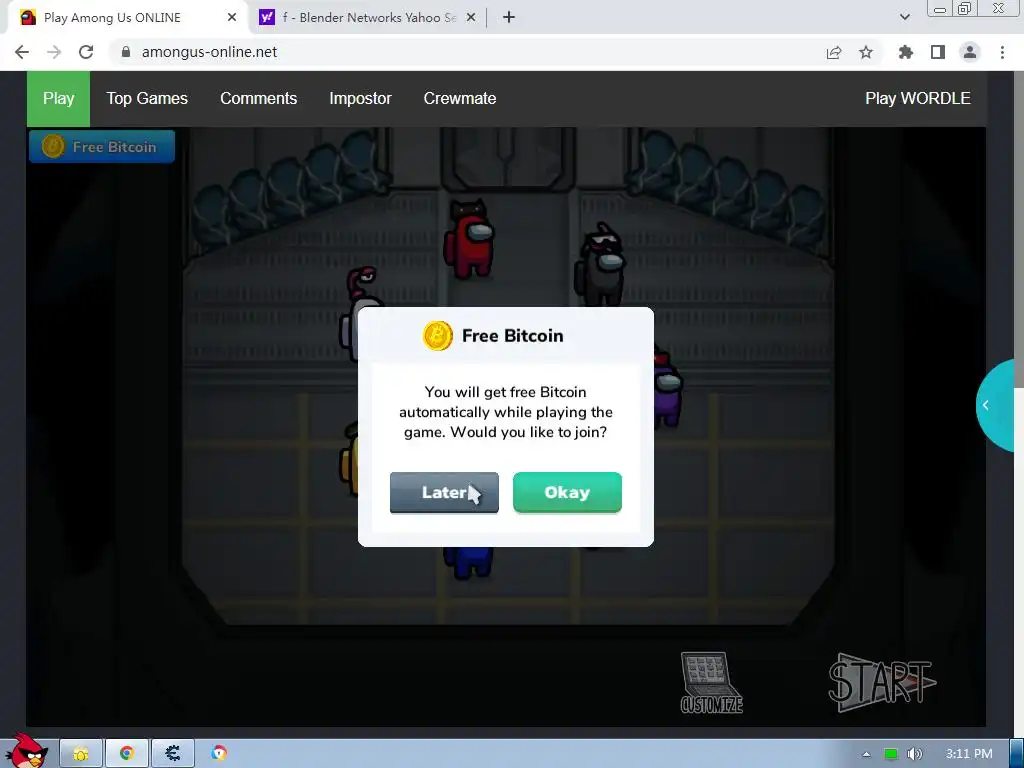
Task: Open the Top Games menu item
Action: (147, 99)
